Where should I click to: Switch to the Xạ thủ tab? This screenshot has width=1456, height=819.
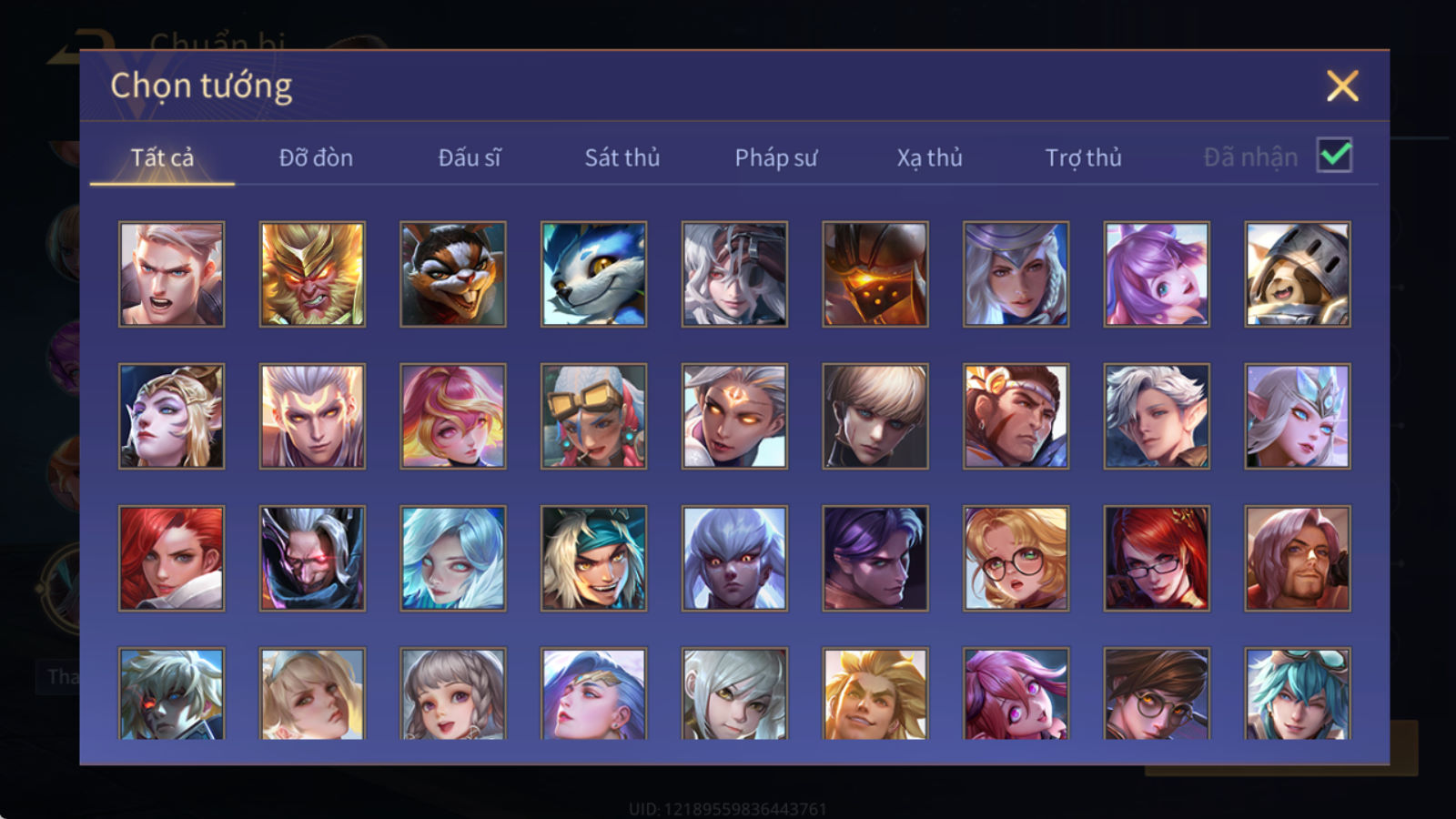[x=929, y=157]
